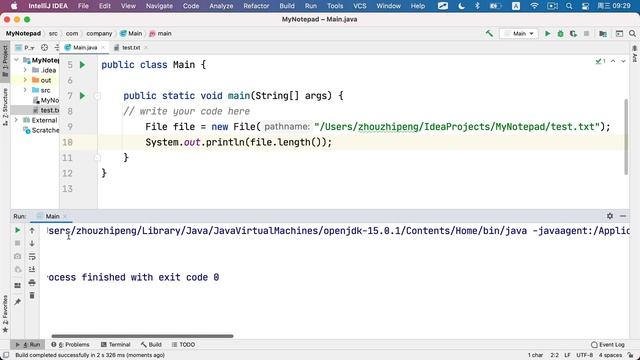Viewport: 640px width, 360px height.
Task: Toggle the Structure side panel tab
Action: point(5,106)
